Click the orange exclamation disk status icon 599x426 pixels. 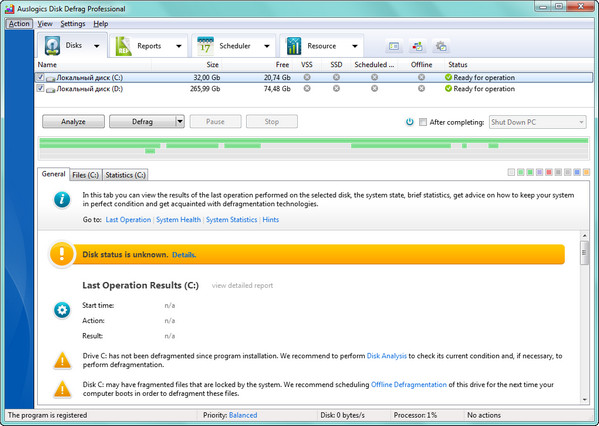(x=62, y=254)
